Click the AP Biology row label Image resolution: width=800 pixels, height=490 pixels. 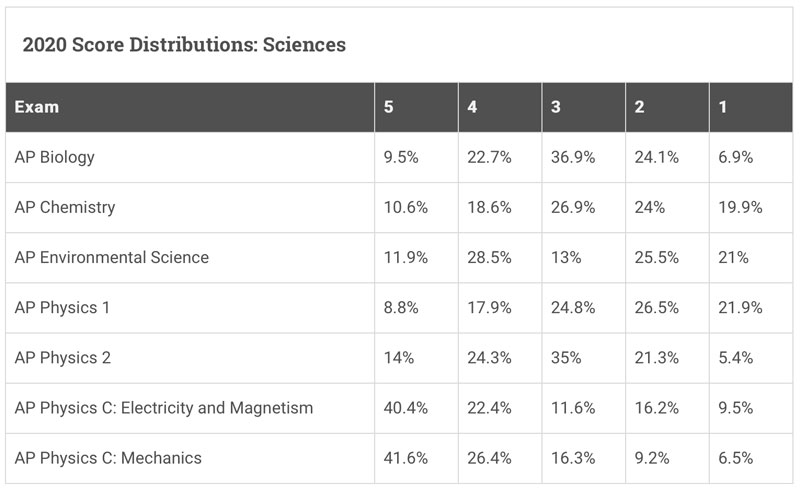click(55, 157)
